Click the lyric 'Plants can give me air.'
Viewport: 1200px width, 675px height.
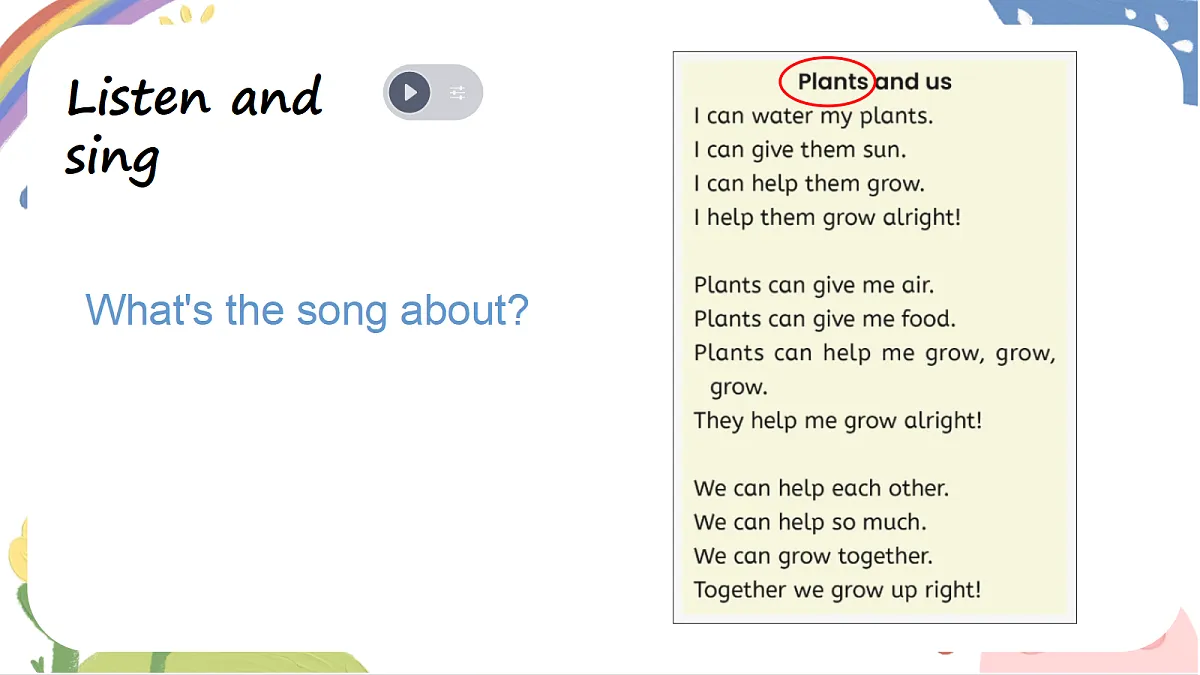coord(814,285)
